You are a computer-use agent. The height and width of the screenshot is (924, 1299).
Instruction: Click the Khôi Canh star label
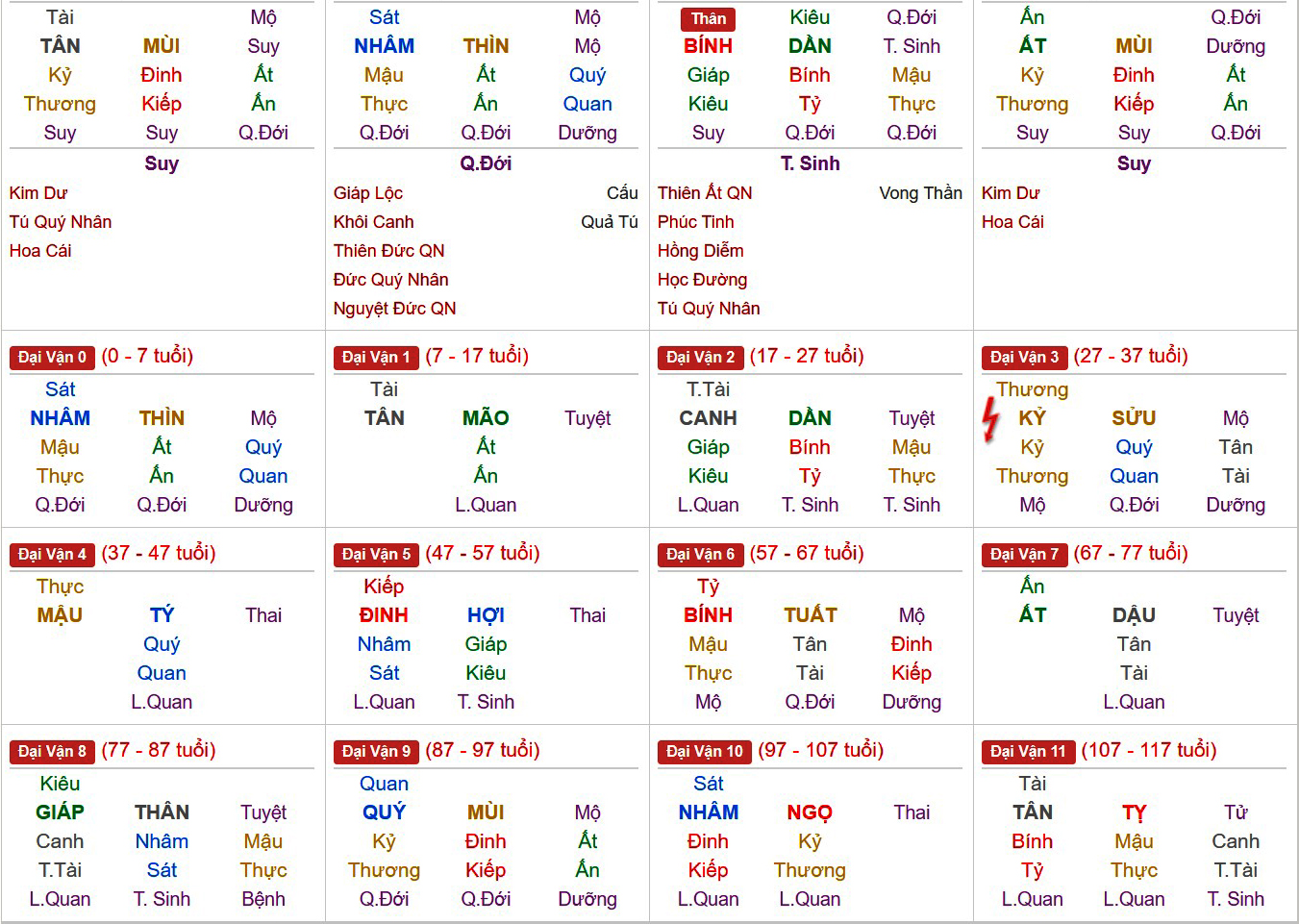click(373, 222)
